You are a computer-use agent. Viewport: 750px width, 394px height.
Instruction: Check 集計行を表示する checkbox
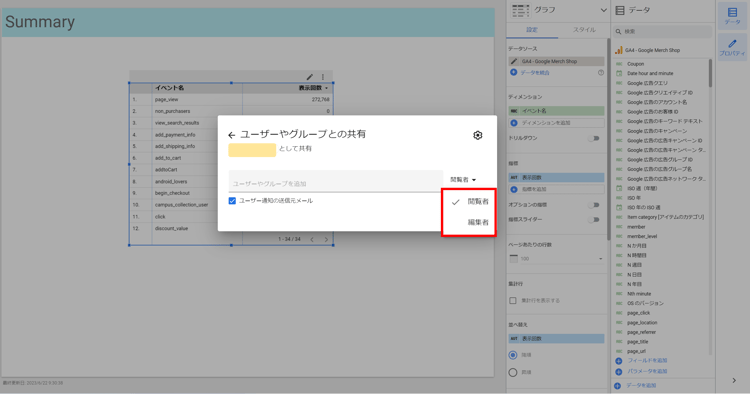pyautogui.click(x=513, y=301)
